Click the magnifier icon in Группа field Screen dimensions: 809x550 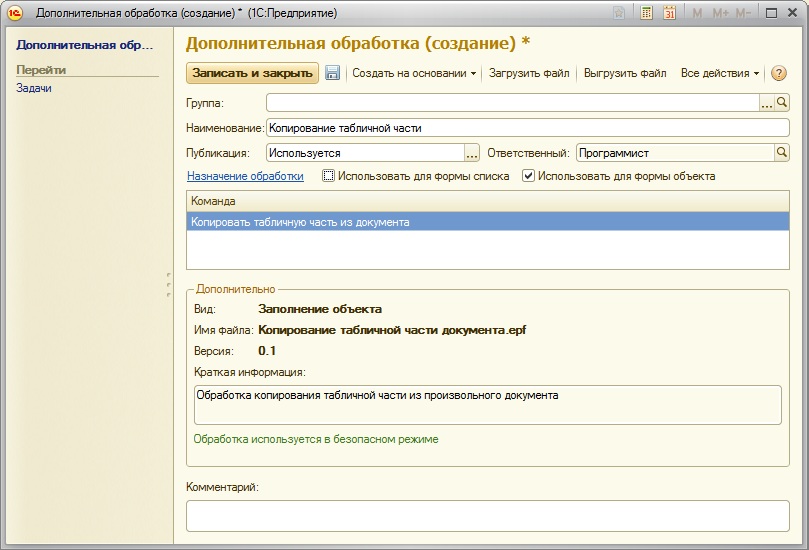coord(783,102)
